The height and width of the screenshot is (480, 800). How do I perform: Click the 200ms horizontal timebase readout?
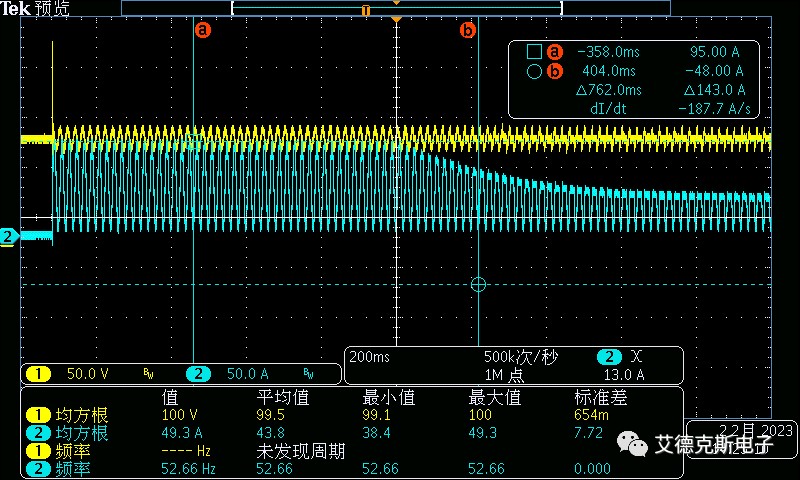(368, 357)
